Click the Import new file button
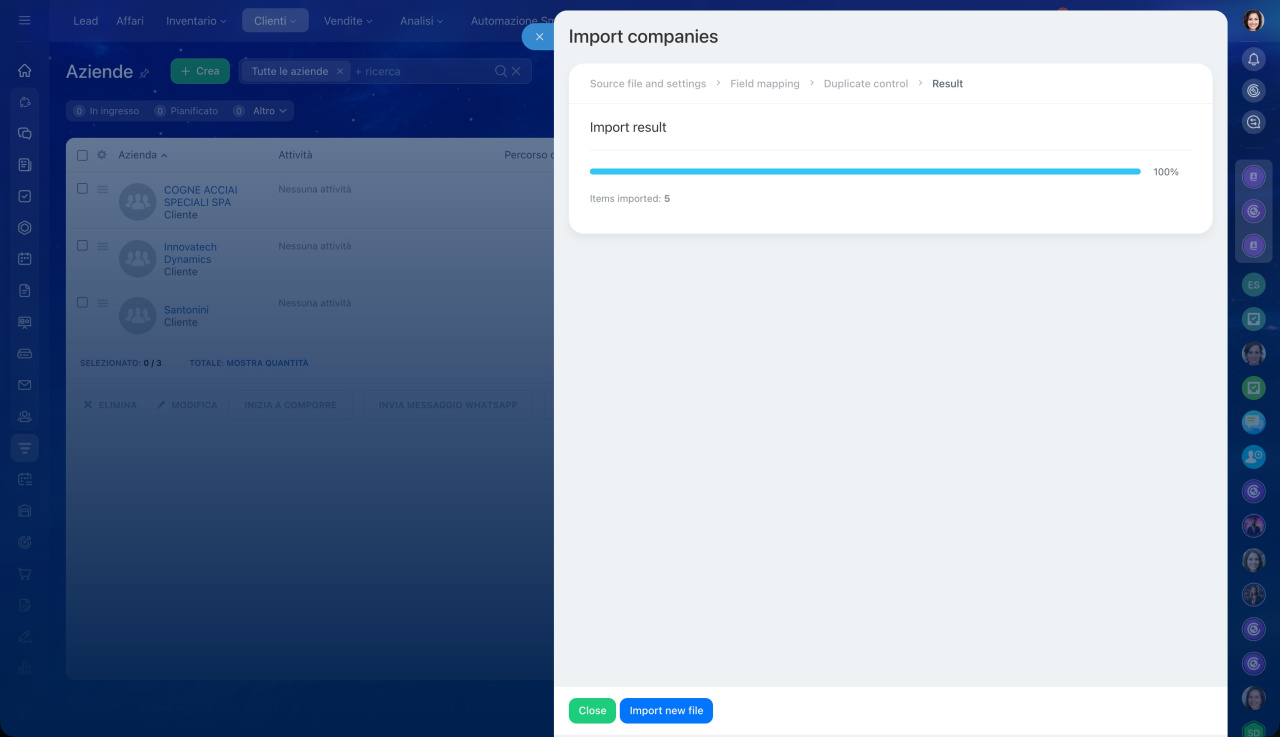The height and width of the screenshot is (737, 1280). (x=666, y=711)
